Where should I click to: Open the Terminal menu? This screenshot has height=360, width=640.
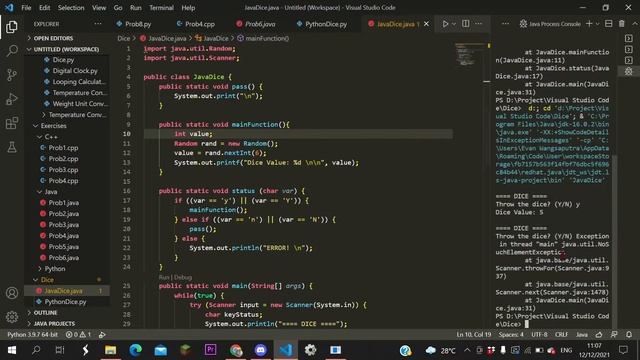(161, 7)
